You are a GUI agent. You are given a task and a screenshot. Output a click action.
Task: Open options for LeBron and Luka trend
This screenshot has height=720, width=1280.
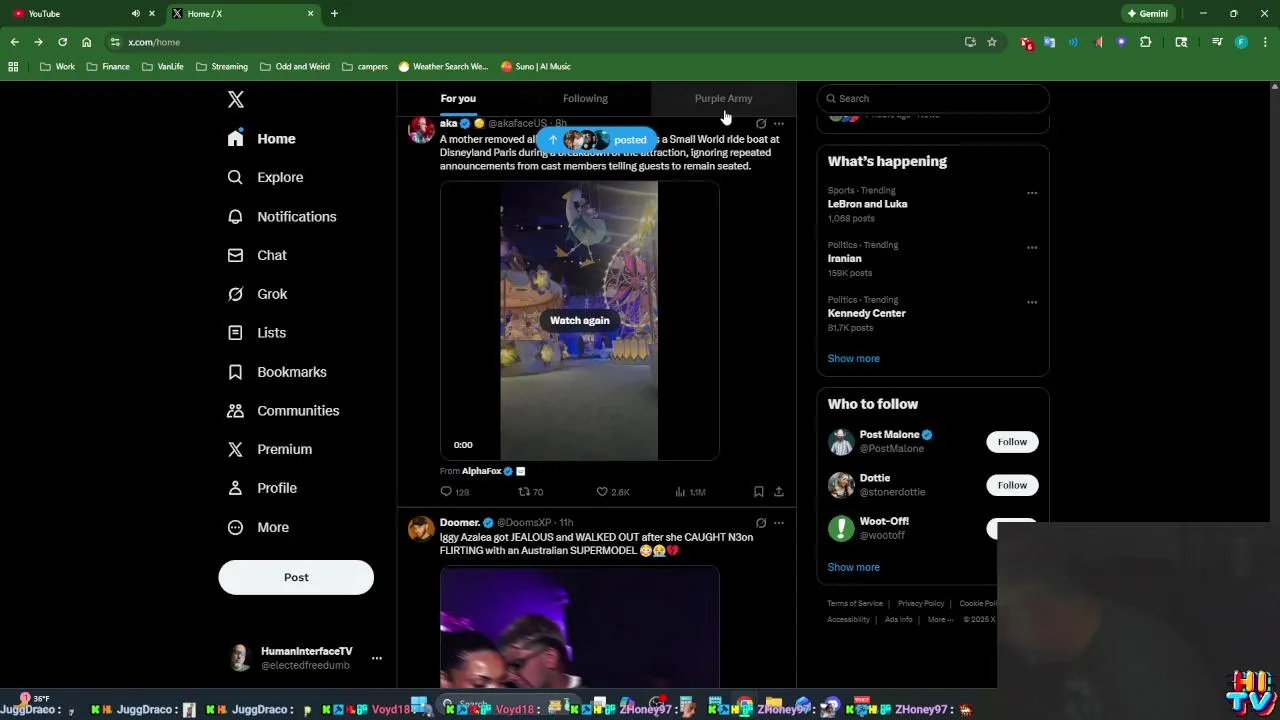pos(1032,193)
